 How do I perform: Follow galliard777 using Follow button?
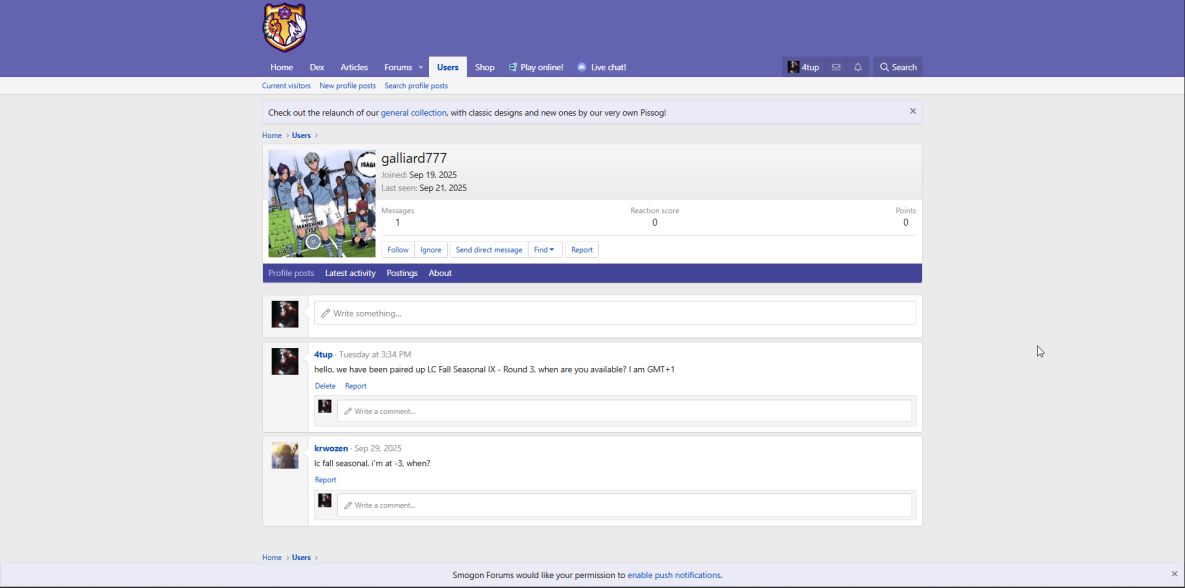tap(398, 250)
